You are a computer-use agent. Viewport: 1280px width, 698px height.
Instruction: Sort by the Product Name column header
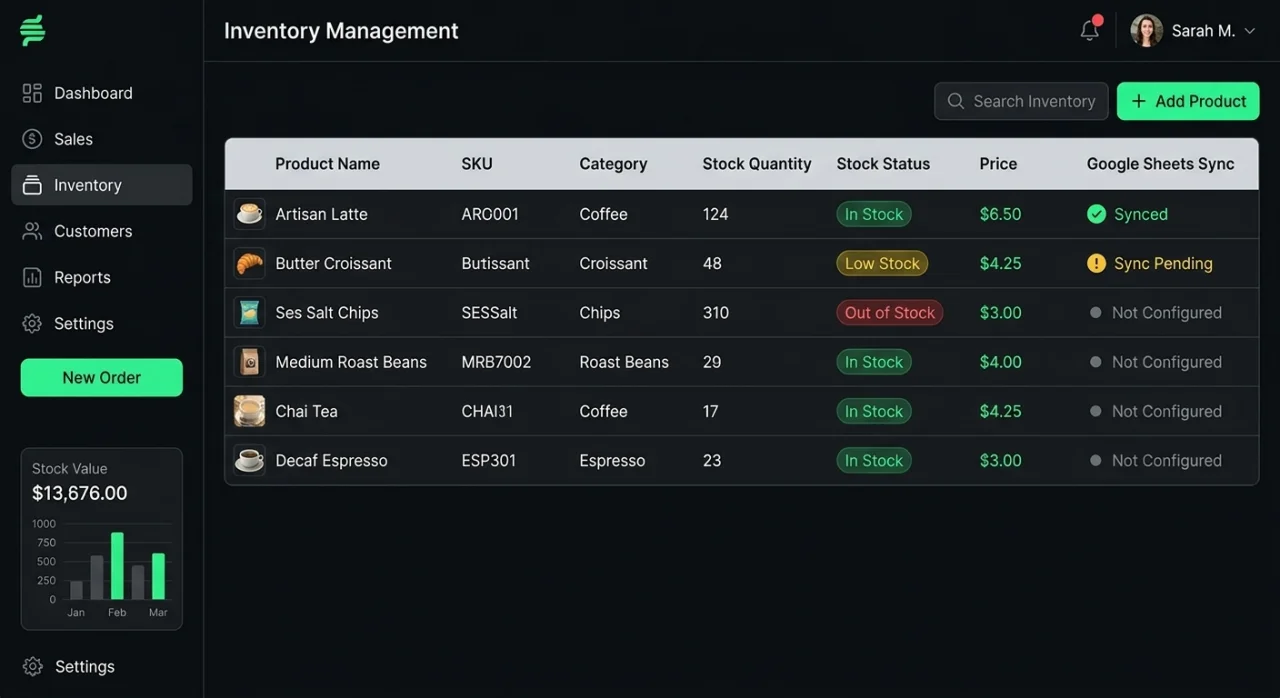click(327, 164)
